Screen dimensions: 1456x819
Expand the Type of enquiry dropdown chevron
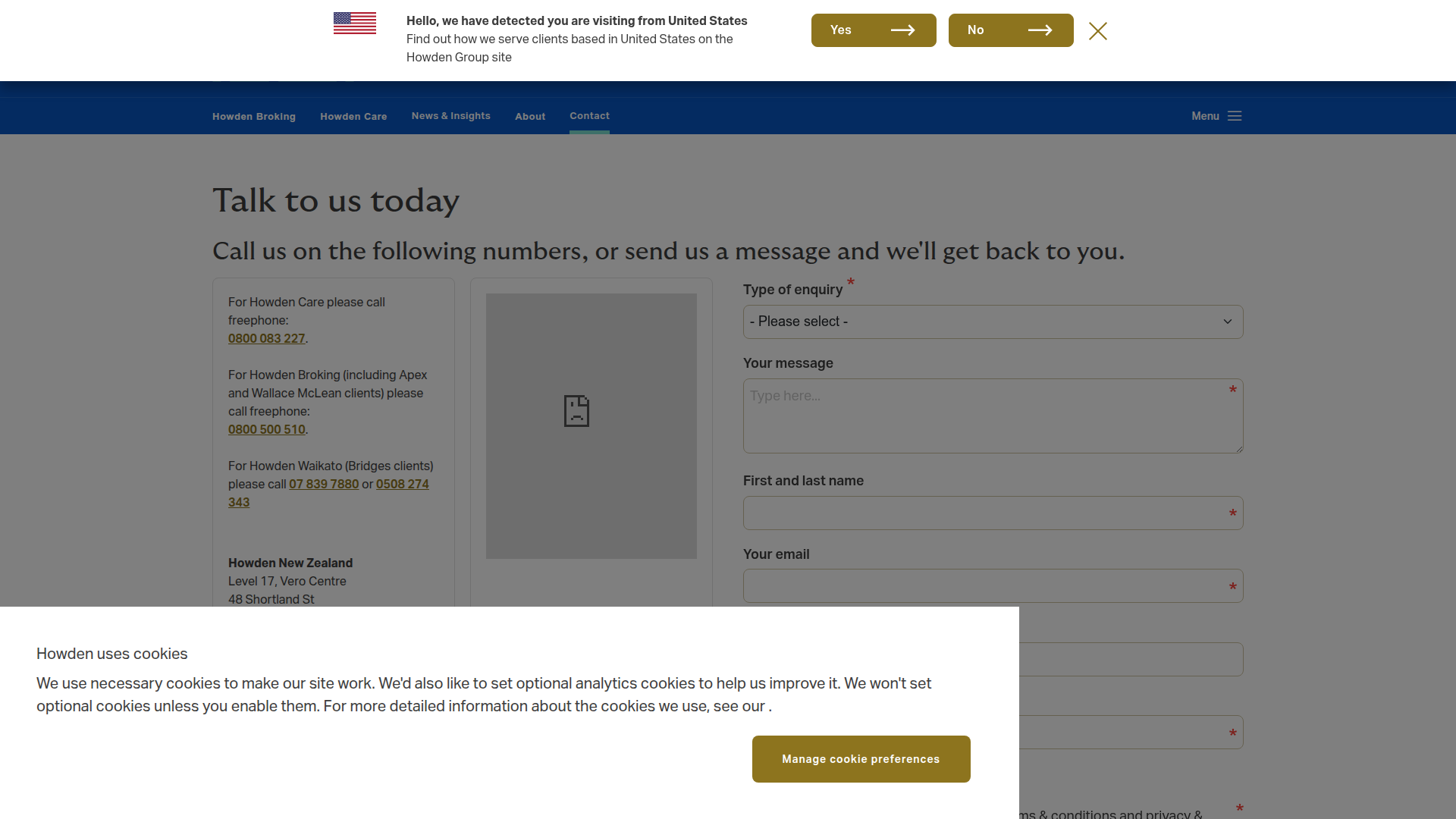(1228, 322)
